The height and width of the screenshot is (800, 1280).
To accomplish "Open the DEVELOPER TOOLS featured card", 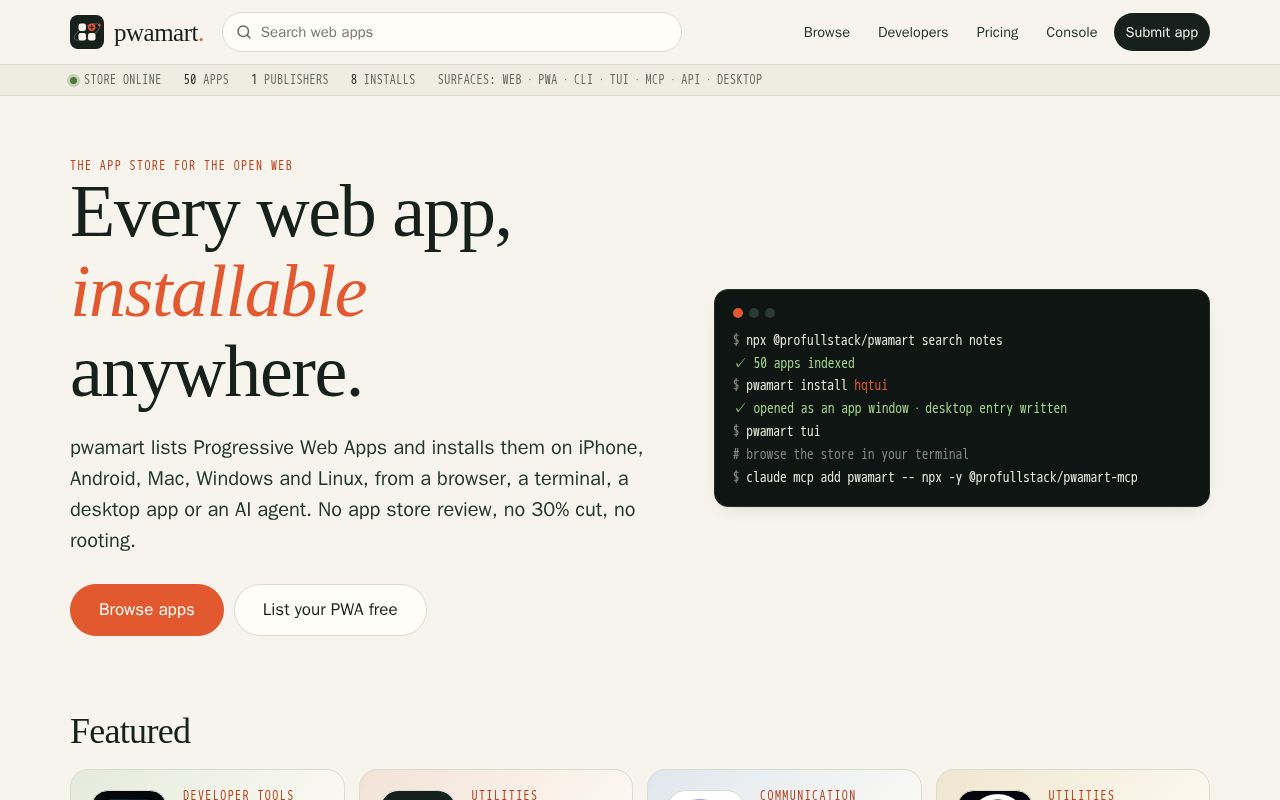I will [x=207, y=785].
